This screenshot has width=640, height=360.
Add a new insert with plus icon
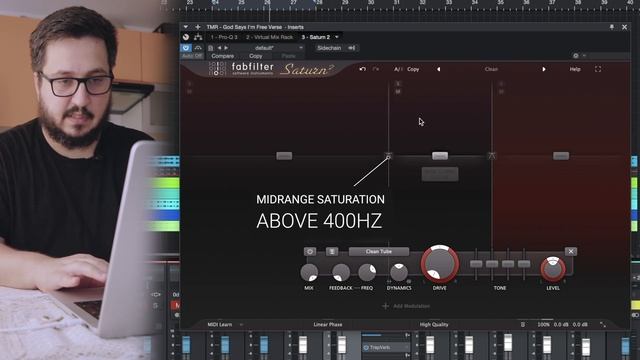point(198,27)
